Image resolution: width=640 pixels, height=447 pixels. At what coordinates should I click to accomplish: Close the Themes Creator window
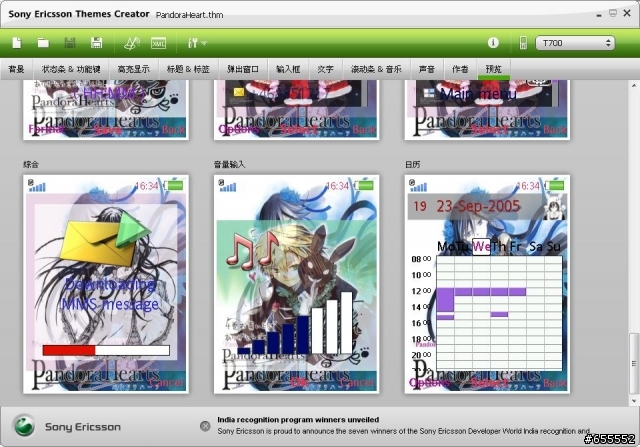pos(627,13)
